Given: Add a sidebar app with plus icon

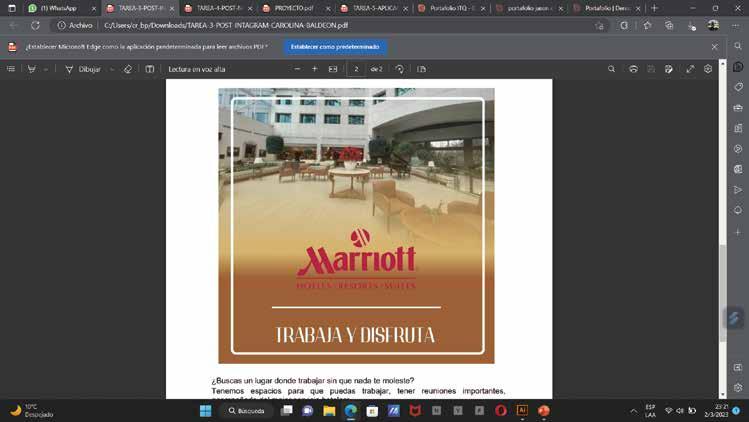Looking at the screenshot, I should tap(738, 232).
